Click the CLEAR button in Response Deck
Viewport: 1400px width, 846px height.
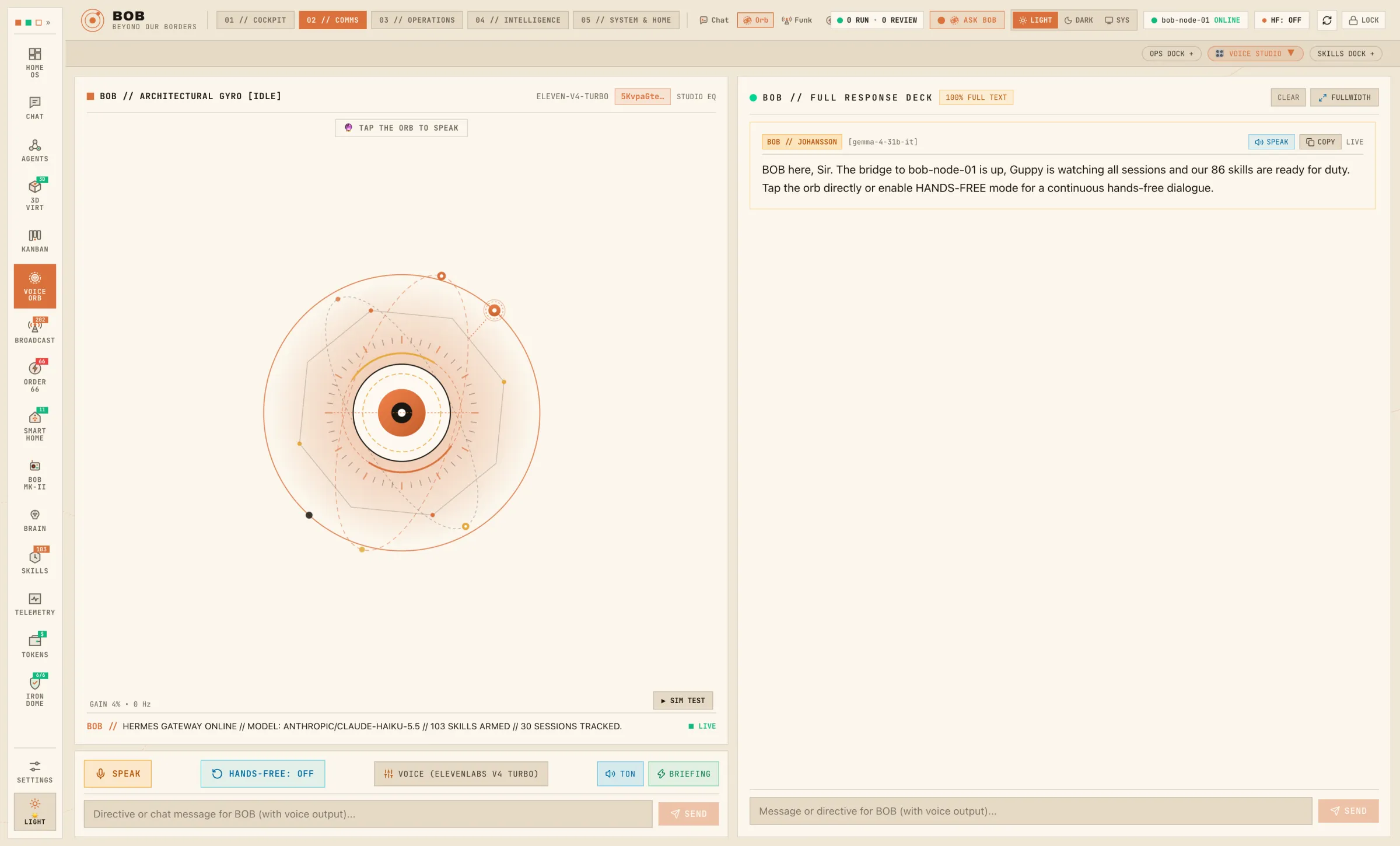tap(1288, 97)
